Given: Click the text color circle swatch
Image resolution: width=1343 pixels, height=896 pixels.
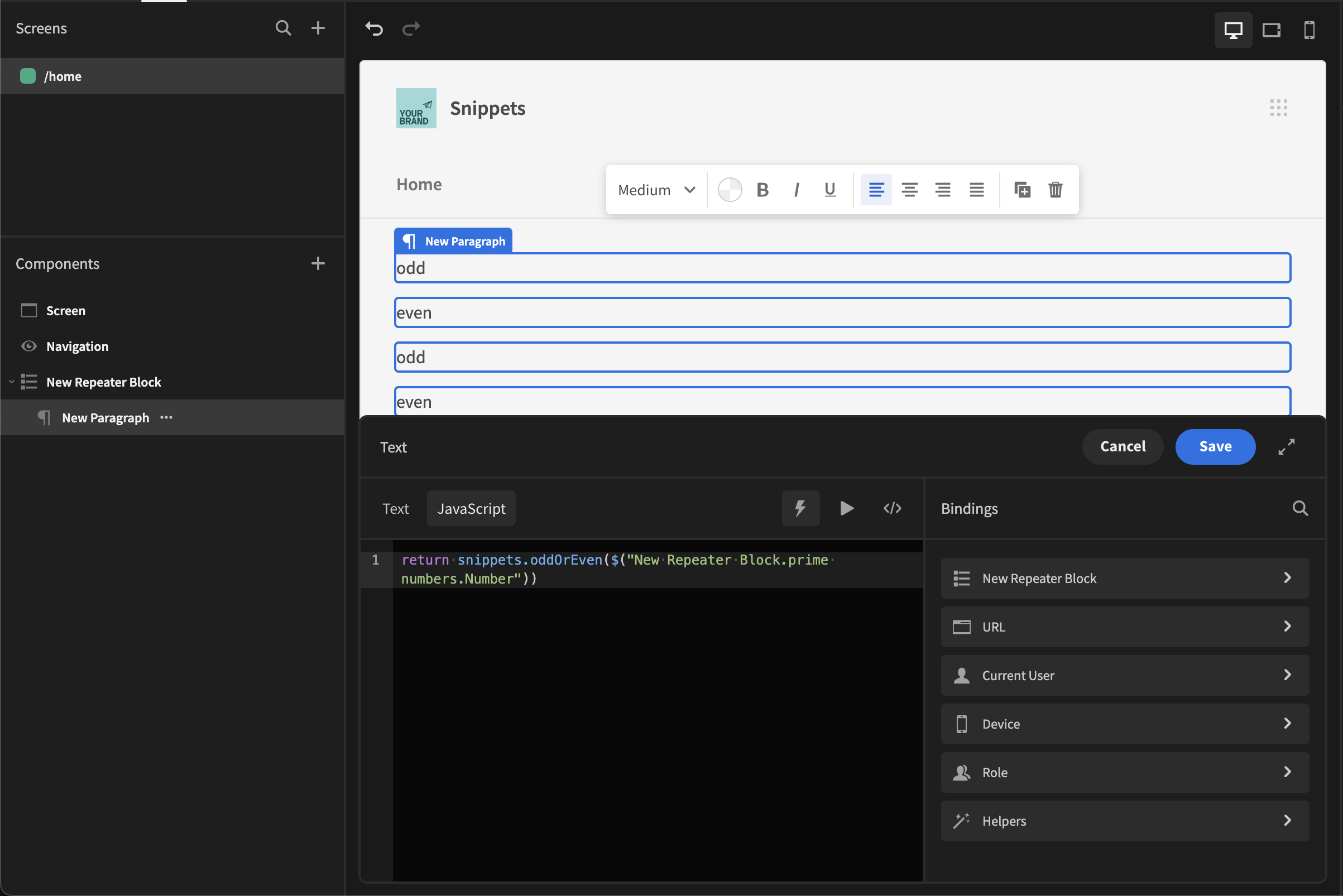Looking at the screenshot, I should click(730, 189).
